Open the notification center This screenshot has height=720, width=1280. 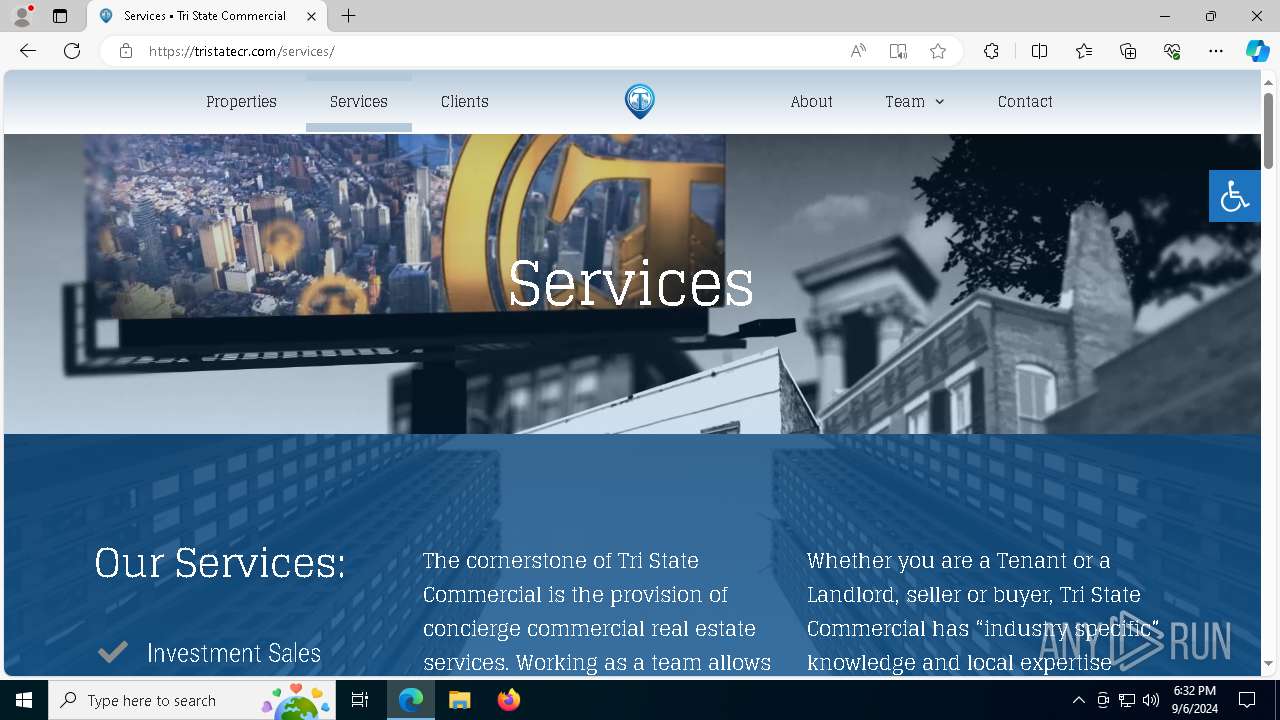point(1247,700)
